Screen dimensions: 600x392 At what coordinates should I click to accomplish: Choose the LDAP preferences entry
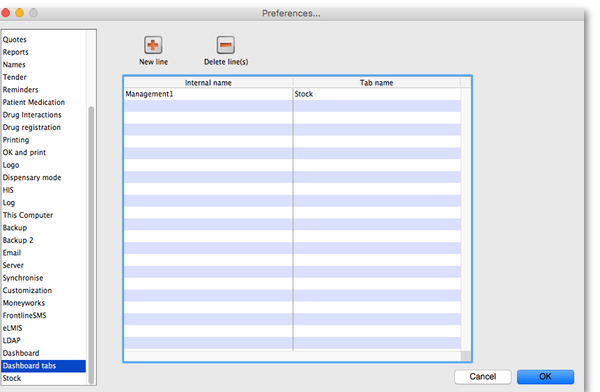tap(11, 340)
